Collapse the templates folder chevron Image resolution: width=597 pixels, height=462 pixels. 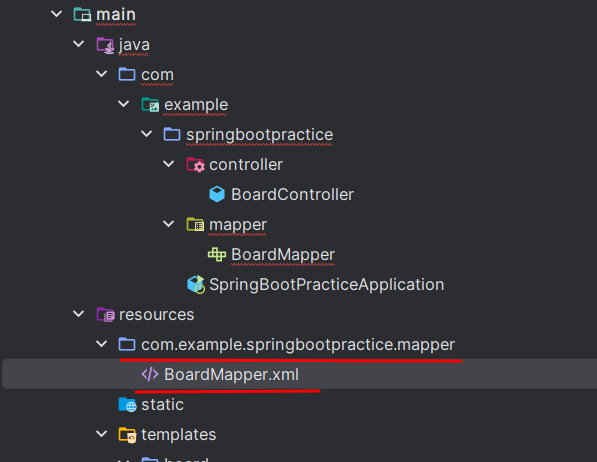tap(101, 434)
